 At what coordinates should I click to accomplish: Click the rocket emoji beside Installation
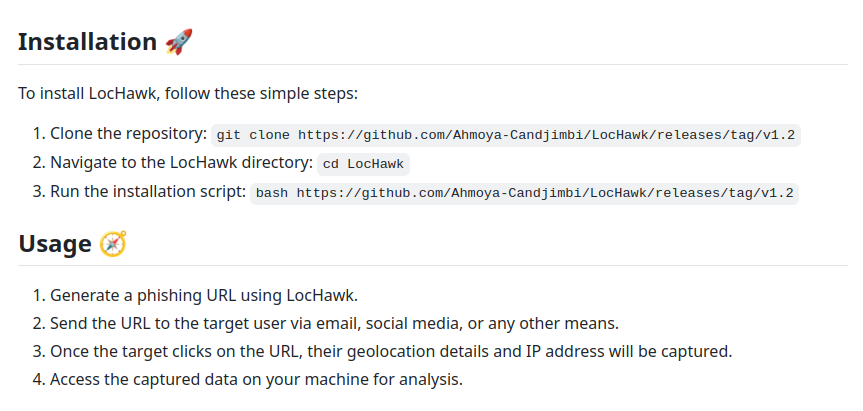point(179,41)
